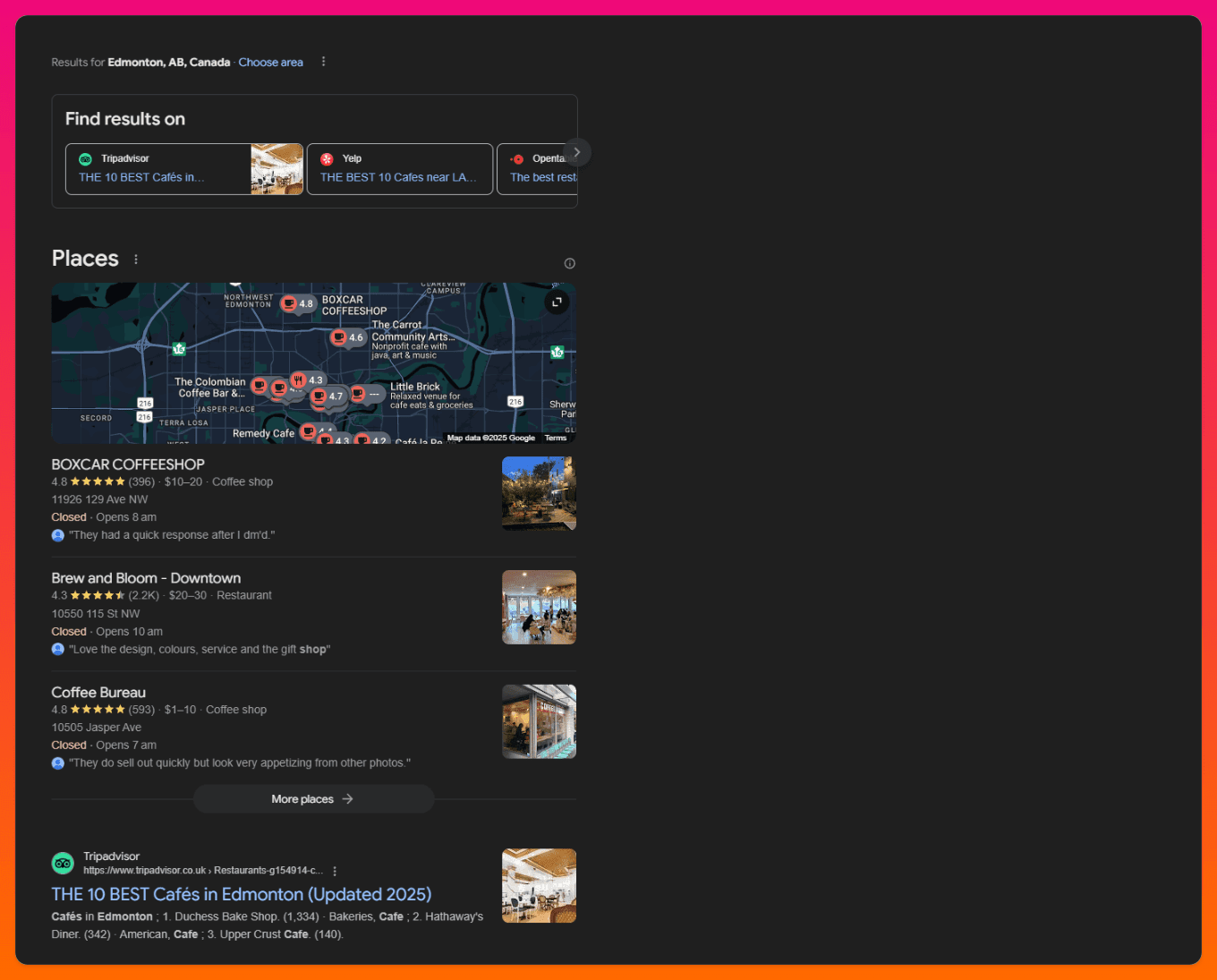Open the options menu beside Choose area
1217x980 pixels.
click(323, 62)
